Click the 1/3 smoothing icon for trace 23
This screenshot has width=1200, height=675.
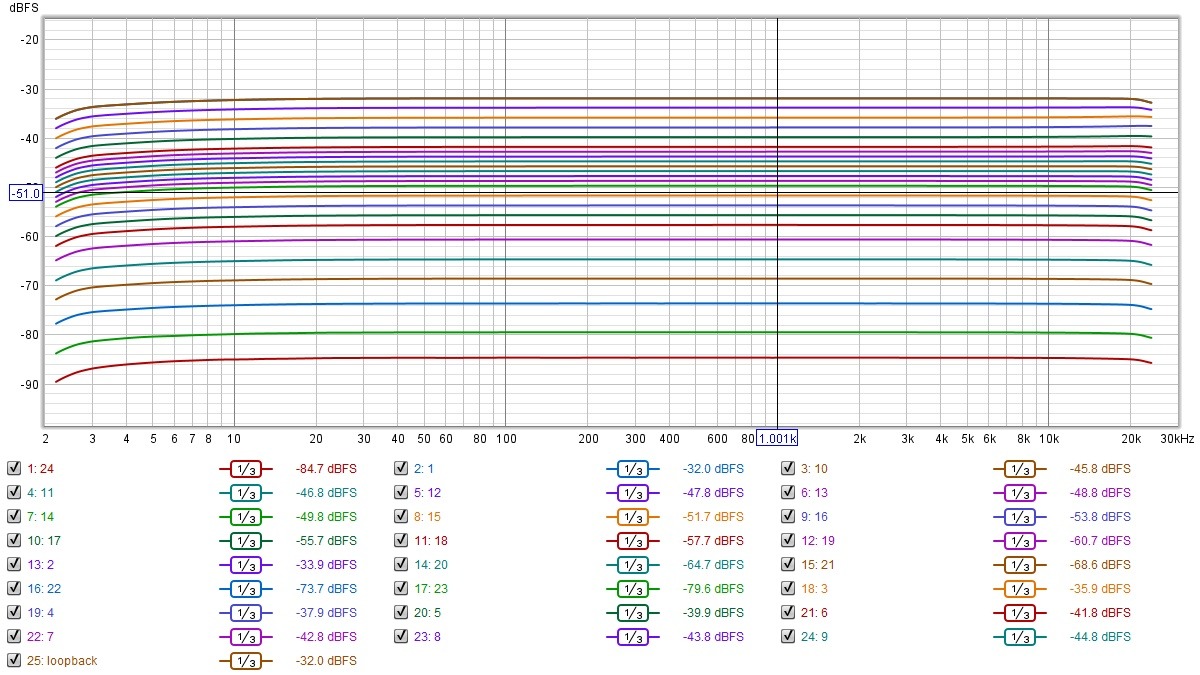tap(632, 588)
